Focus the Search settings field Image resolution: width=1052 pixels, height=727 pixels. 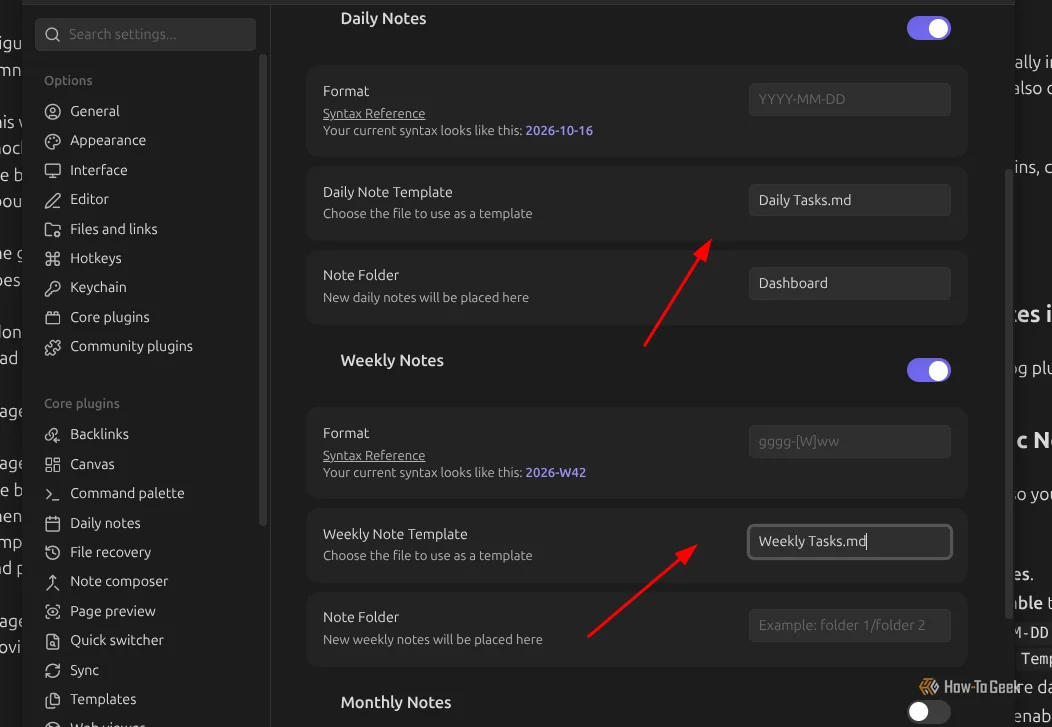click(x=146, y=34)
